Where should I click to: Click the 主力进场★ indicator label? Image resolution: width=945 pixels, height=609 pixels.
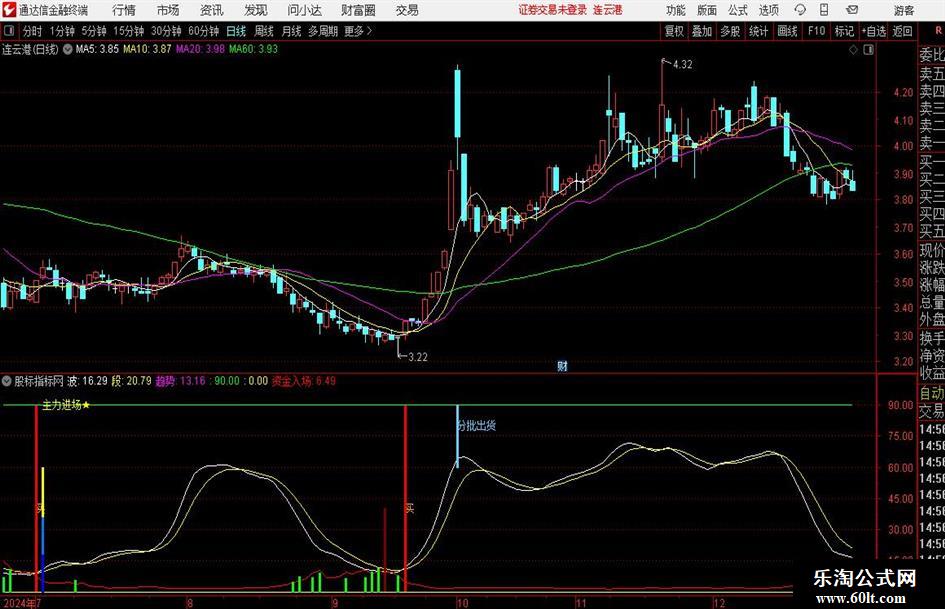coord(66,405)
